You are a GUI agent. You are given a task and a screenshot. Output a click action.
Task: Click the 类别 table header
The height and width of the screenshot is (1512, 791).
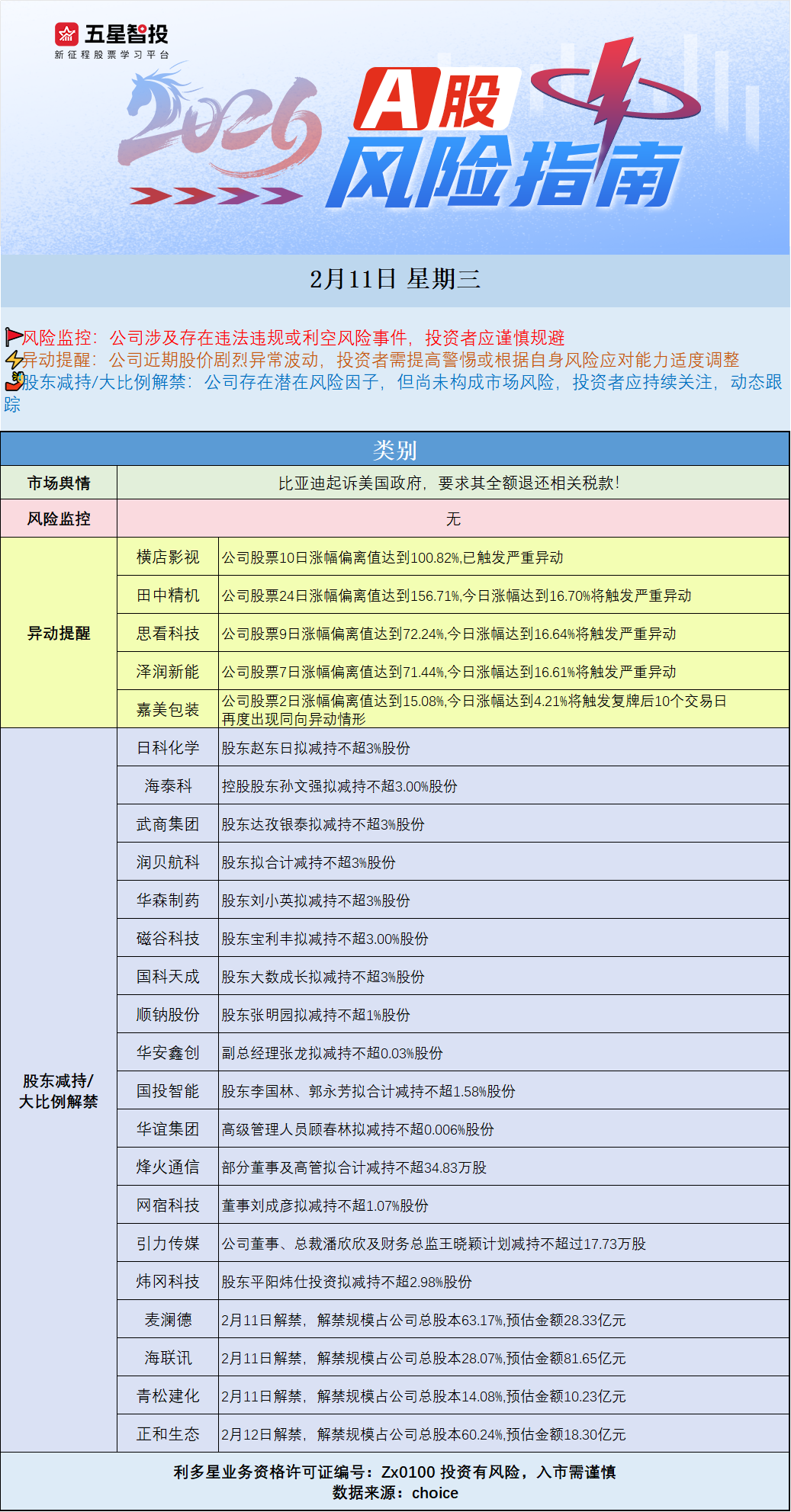(395, 450)
